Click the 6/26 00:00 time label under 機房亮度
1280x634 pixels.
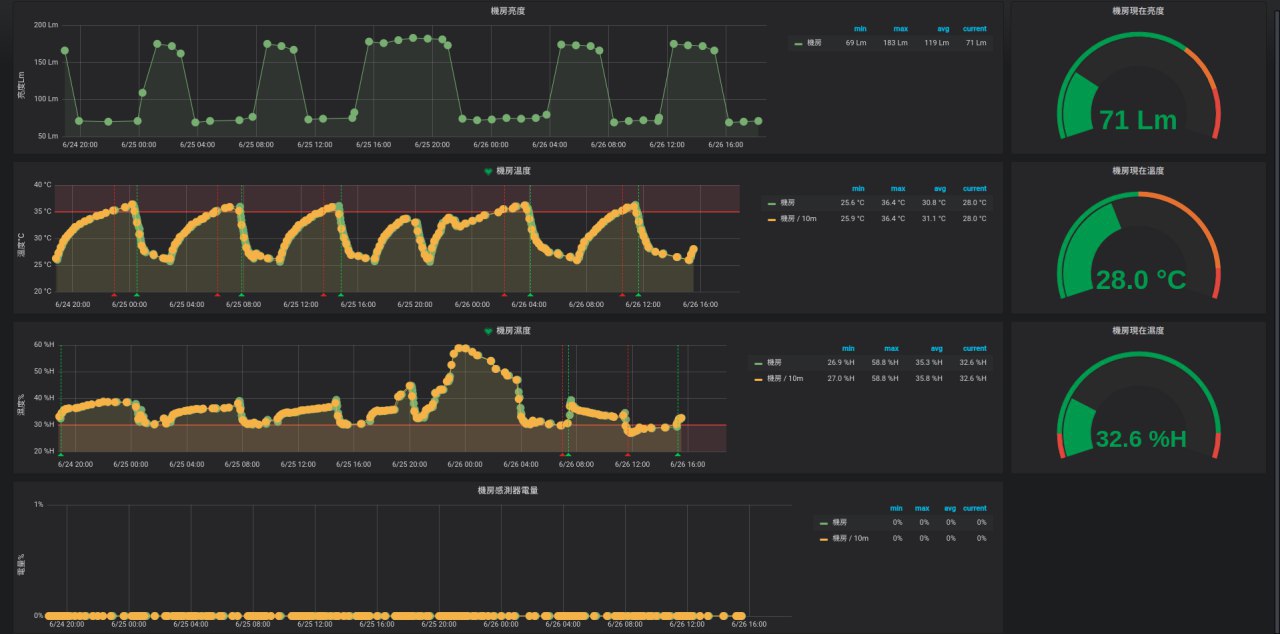[490, 144]
